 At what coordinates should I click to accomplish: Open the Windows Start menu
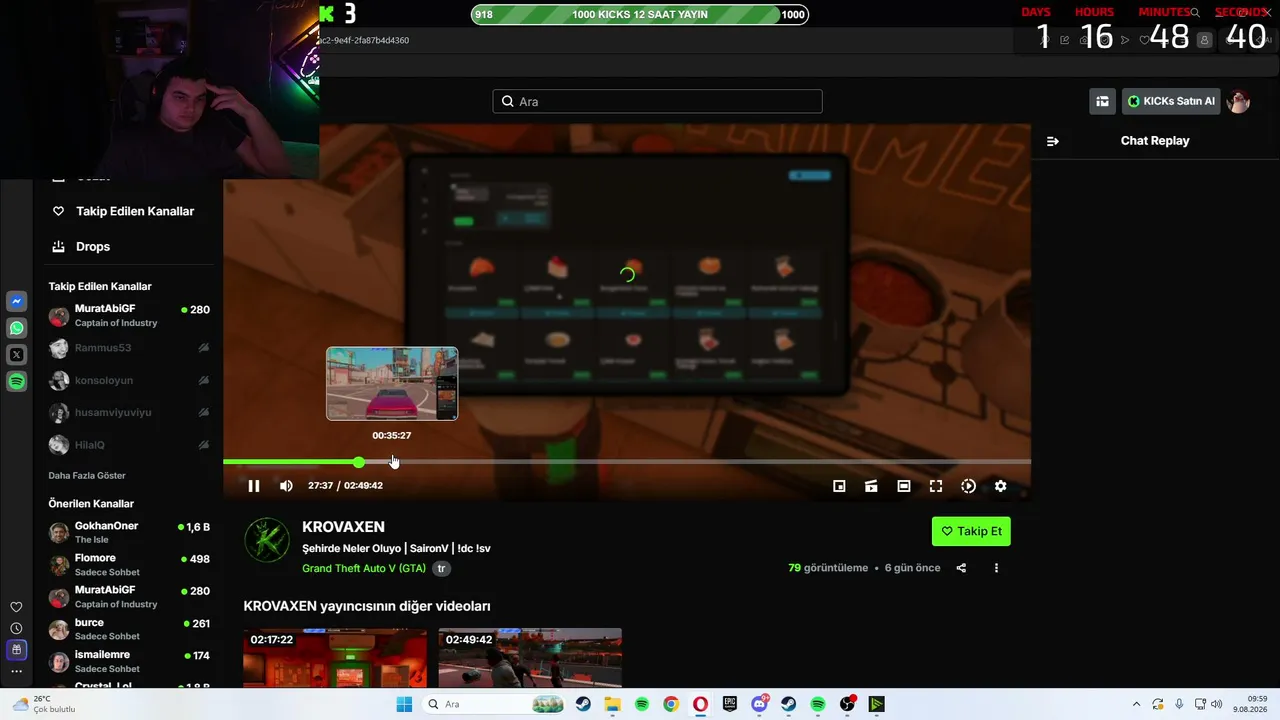click(404, 704)
